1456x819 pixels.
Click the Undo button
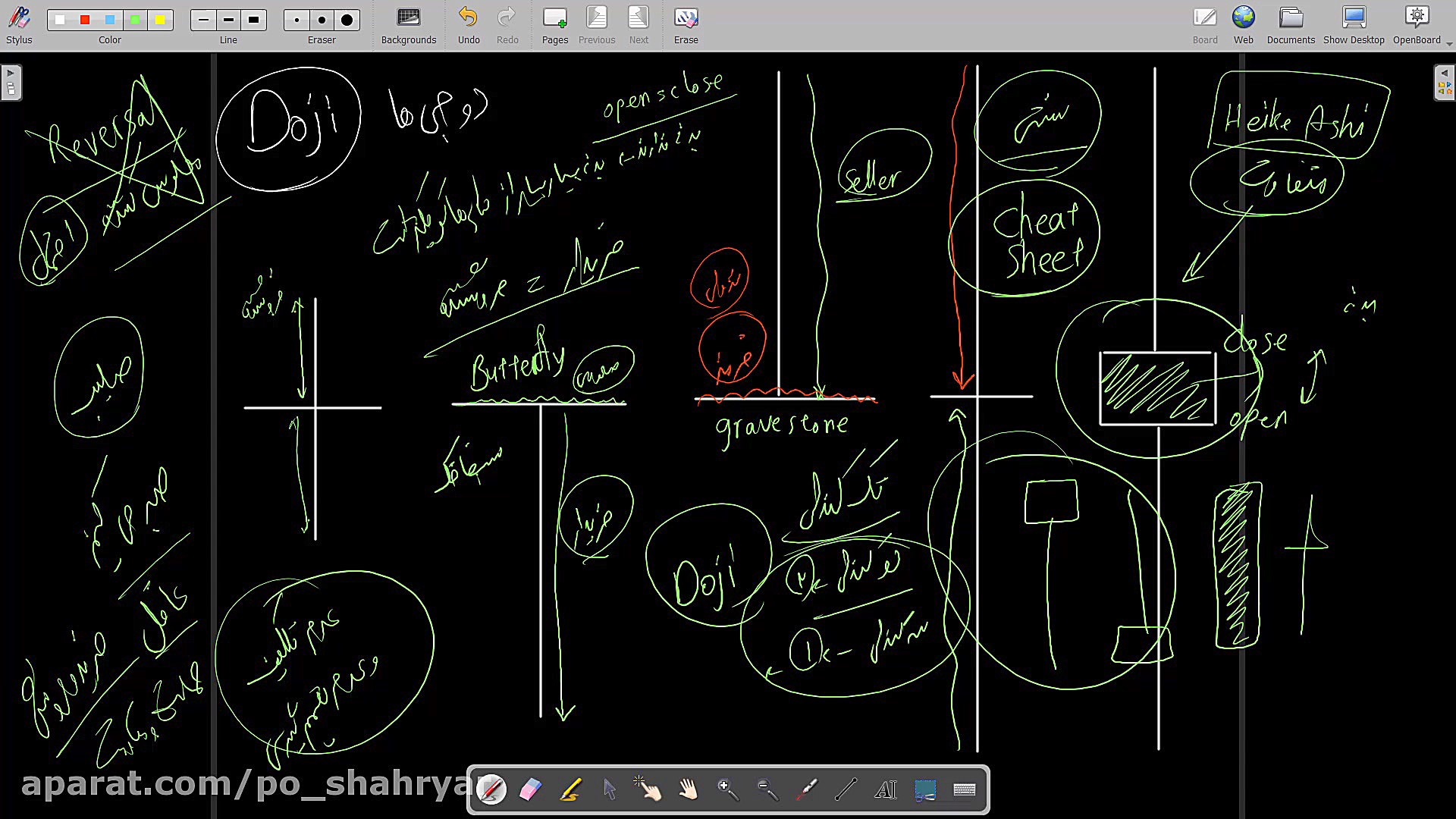(x=469, y=25)
